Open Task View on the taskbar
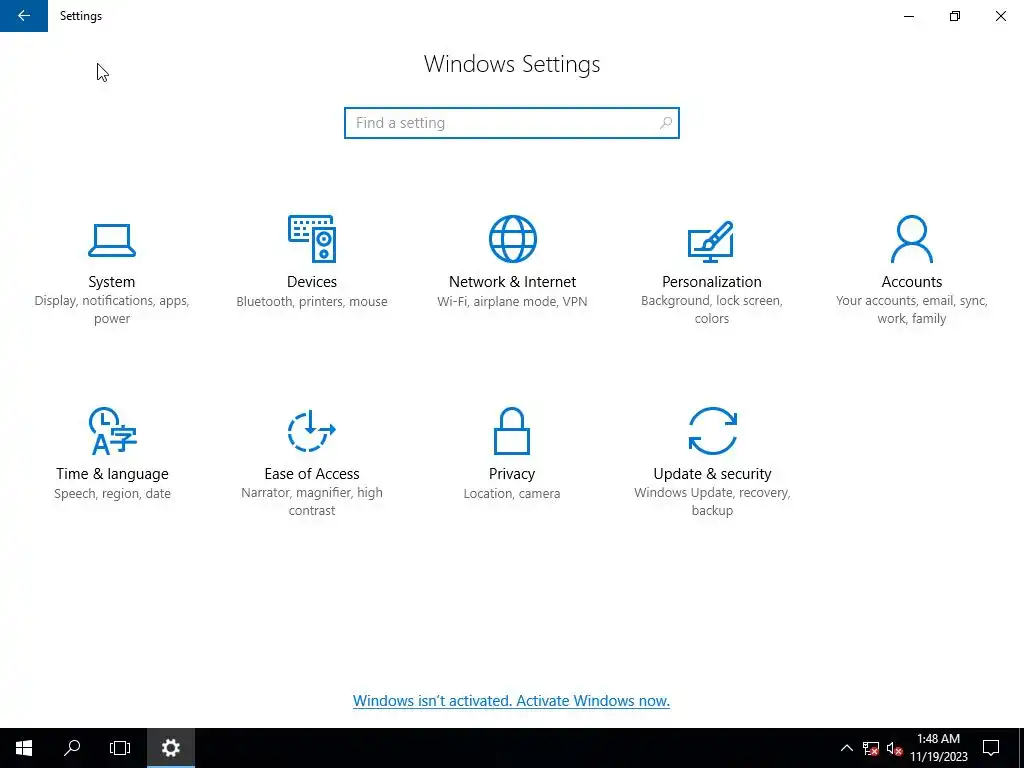1024x768 pixels. pos(120,748)
